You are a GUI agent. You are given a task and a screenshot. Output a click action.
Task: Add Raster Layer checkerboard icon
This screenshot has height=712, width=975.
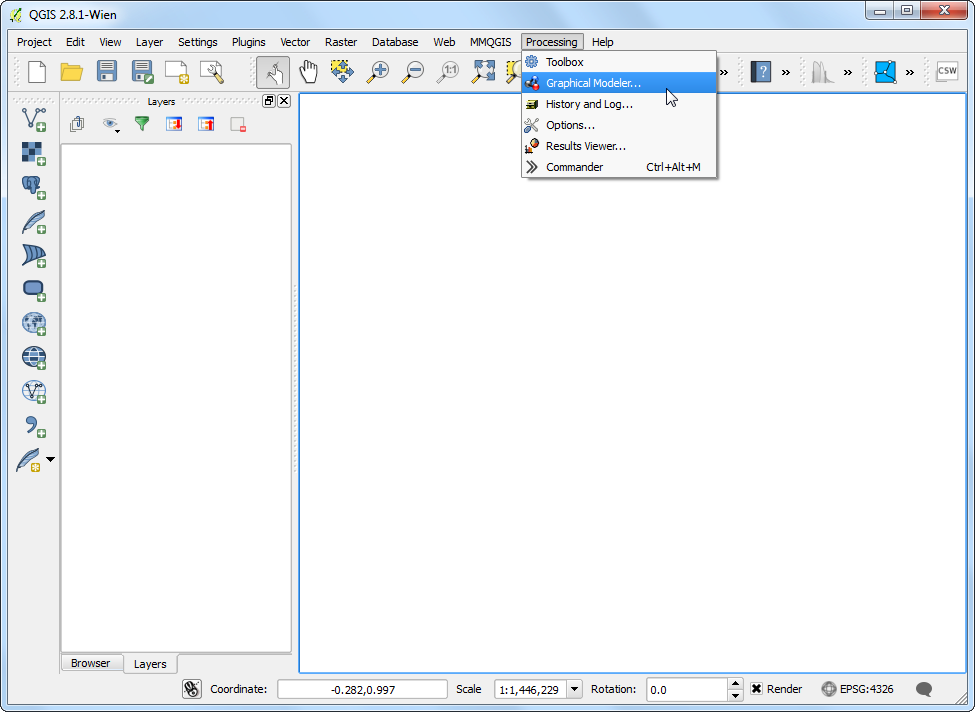(x=34, y=154)
